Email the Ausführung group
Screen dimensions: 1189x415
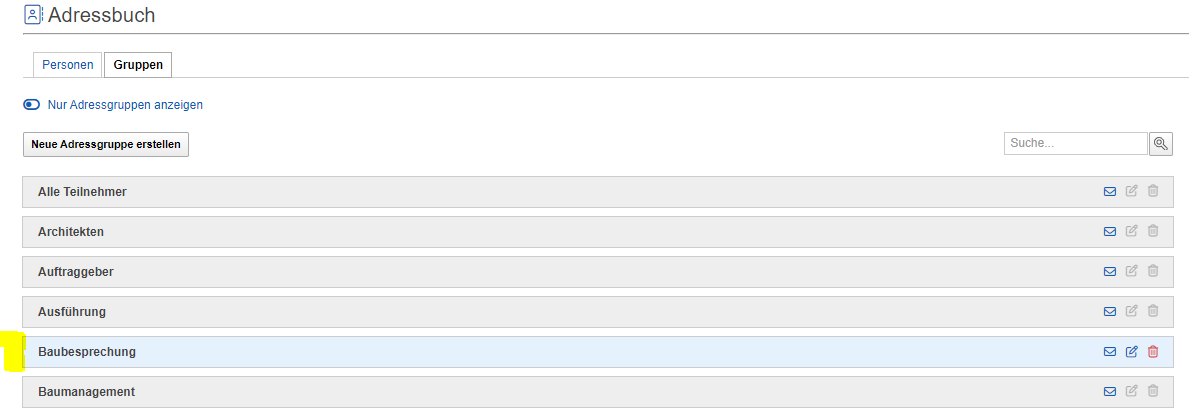click(x=1109, y=312)
